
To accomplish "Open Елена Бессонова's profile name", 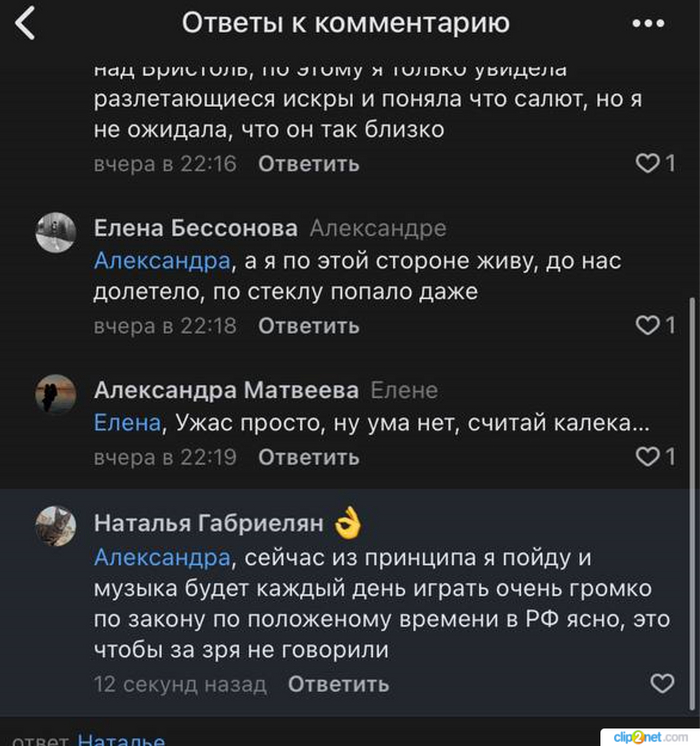I will click(x=195, y=228).
